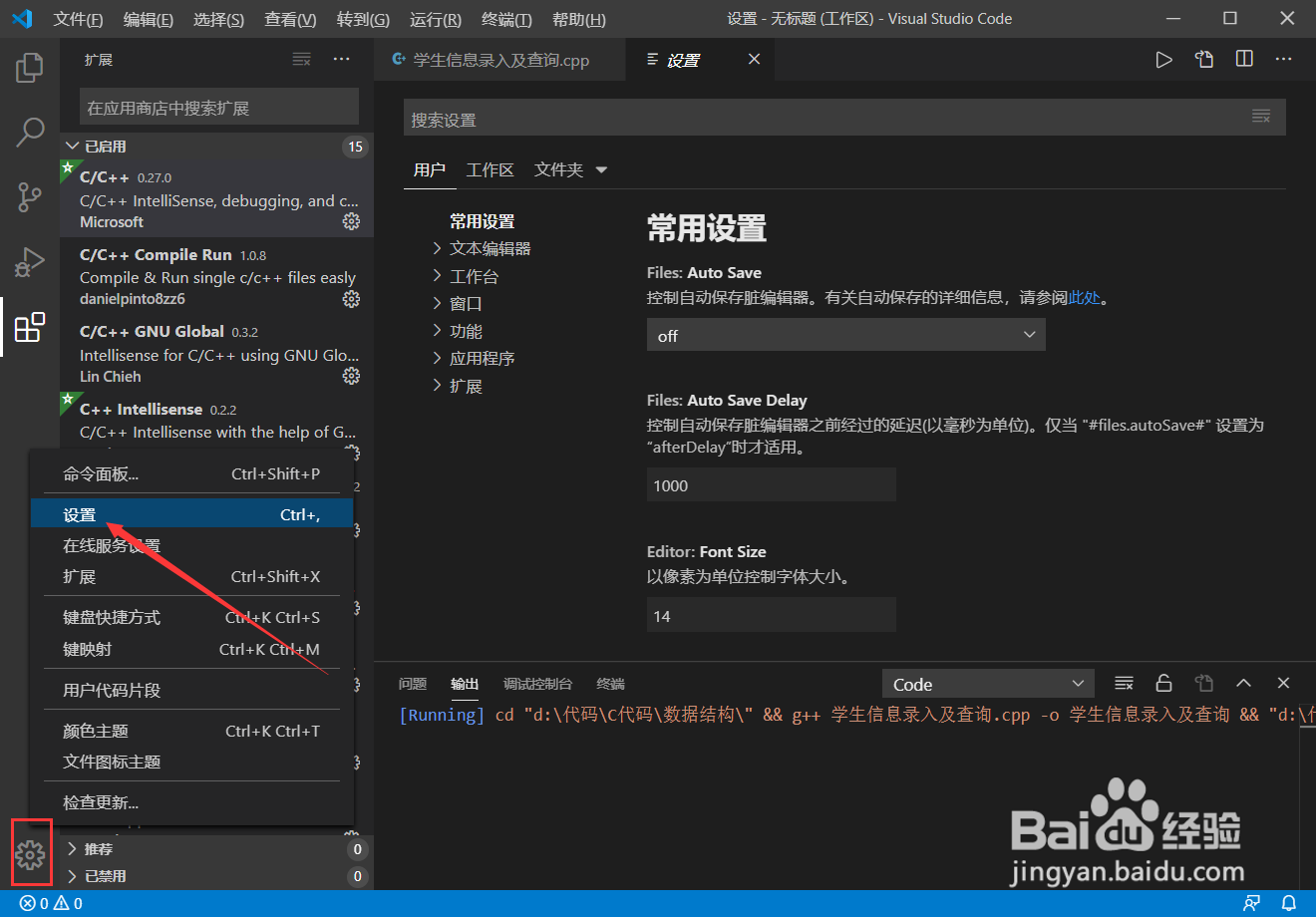Switch to 学生信息录入及查询.cpp tab

(500, 60)
